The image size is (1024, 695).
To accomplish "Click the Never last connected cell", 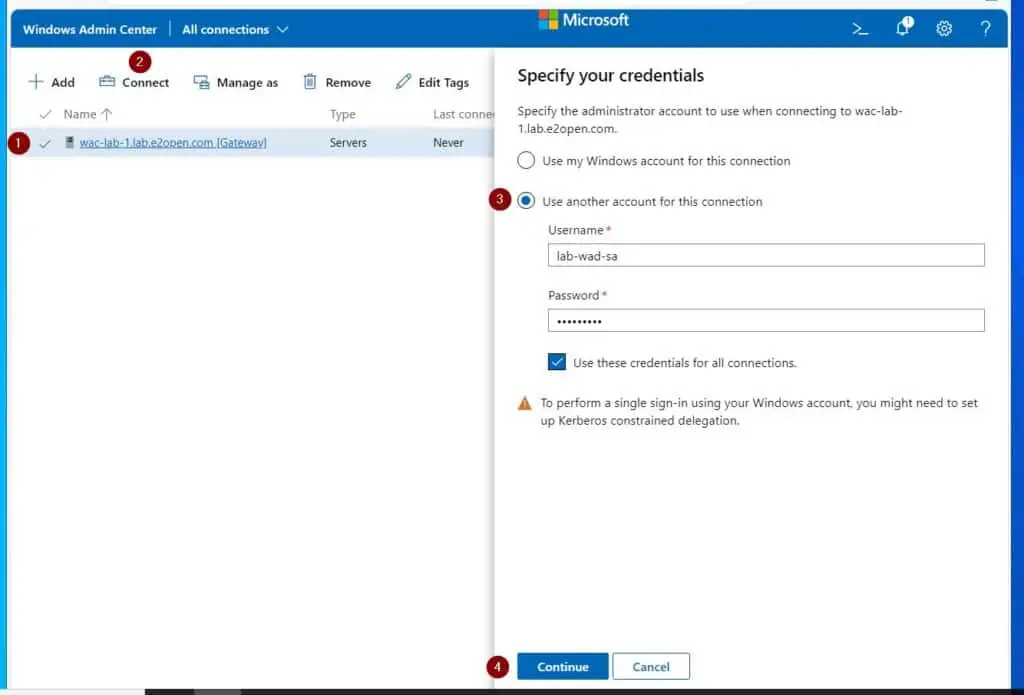I will tap(448, 142).
